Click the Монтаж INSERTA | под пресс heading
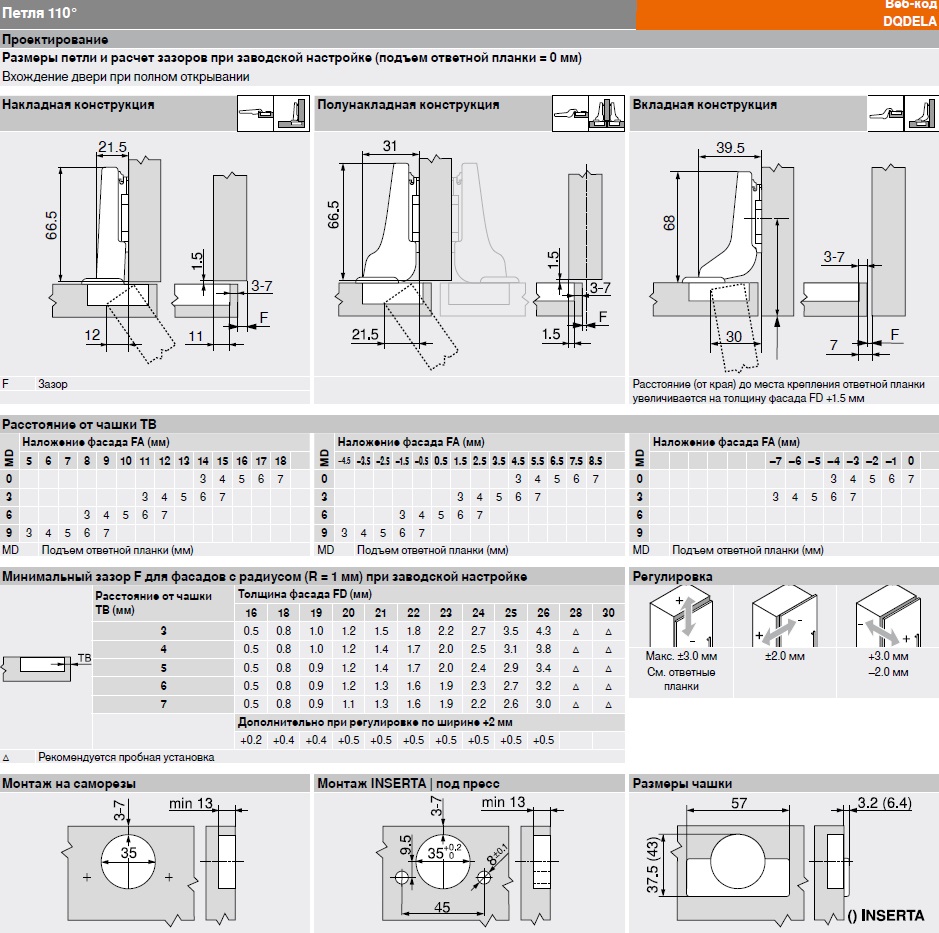The image size is (939, 933). click(x=407, y=783)
